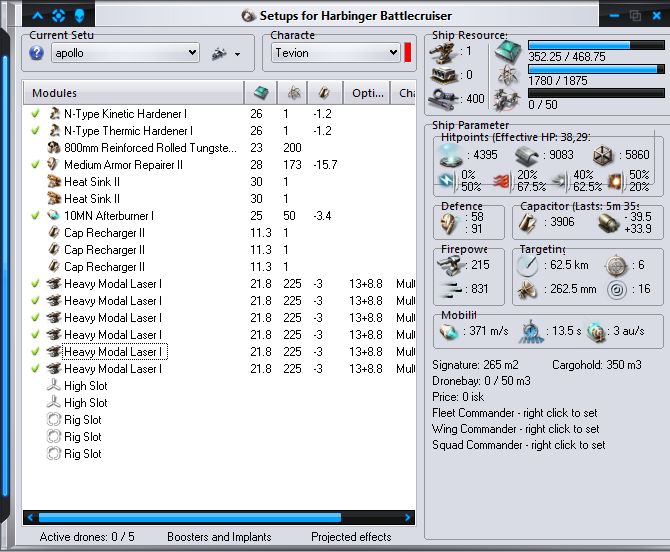The height and width of the screenshot is (552, 670).
Task: Toggle the 10MN Afterburner I checkmark
Action: [x=36, y=216]
